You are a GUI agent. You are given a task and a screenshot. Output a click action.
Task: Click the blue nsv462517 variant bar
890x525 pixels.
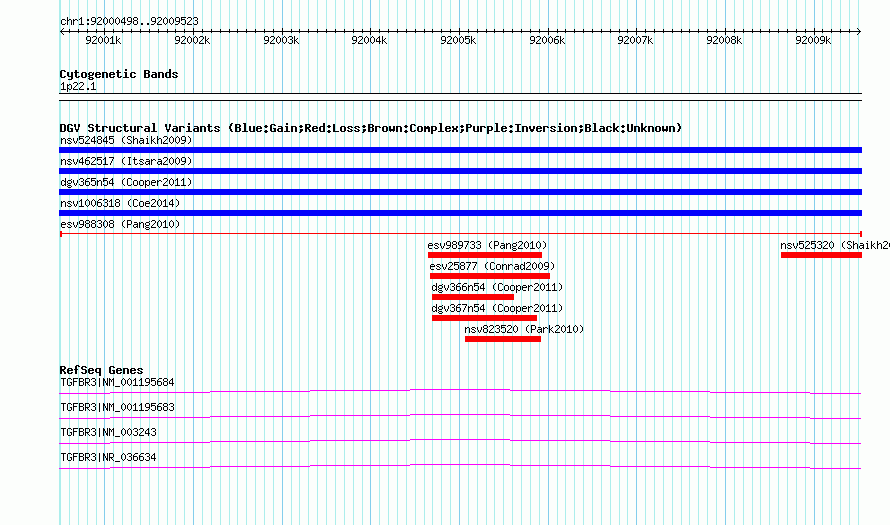[460, 171]
